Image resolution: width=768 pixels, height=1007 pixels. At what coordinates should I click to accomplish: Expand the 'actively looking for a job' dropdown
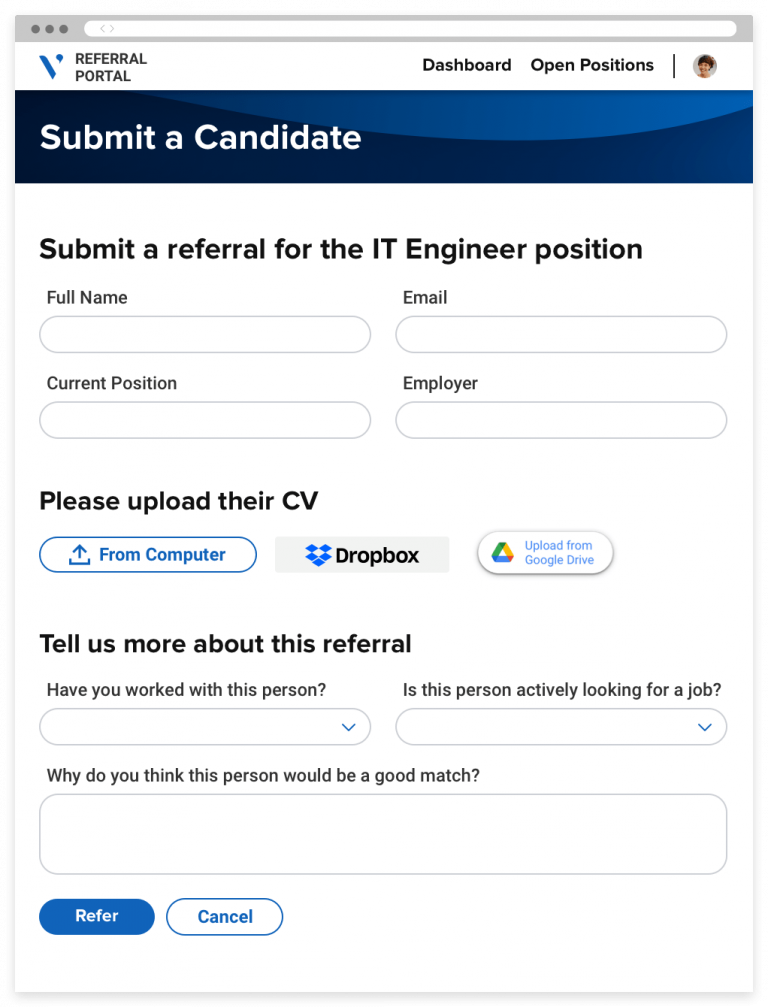[561, 727]
